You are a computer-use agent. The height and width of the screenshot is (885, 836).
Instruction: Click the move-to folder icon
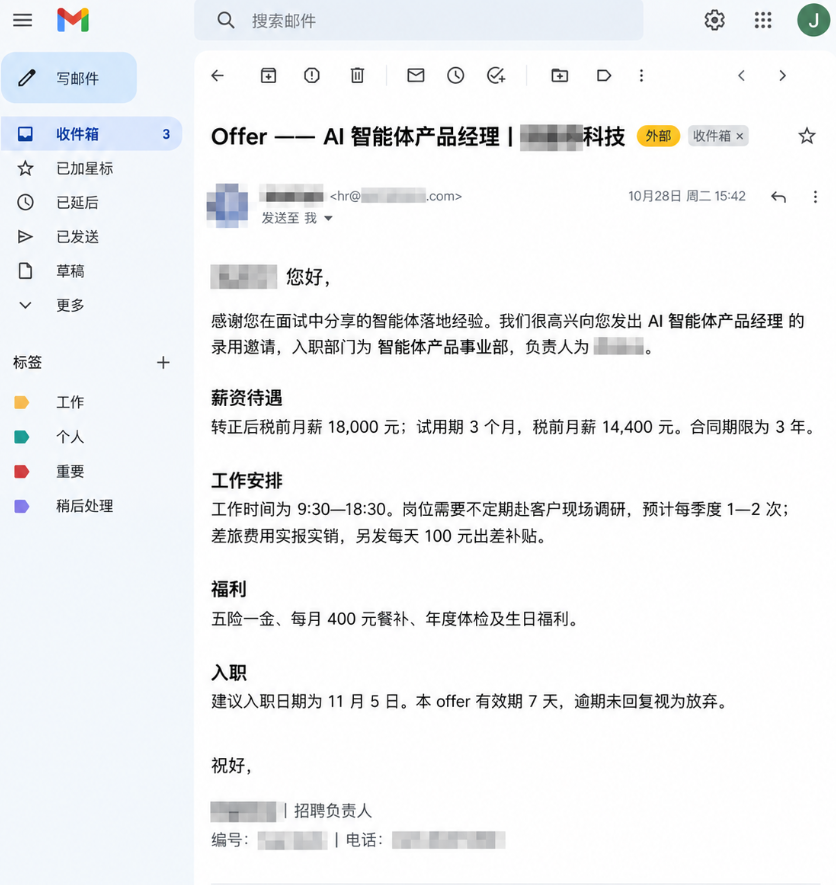pos(559,76)
